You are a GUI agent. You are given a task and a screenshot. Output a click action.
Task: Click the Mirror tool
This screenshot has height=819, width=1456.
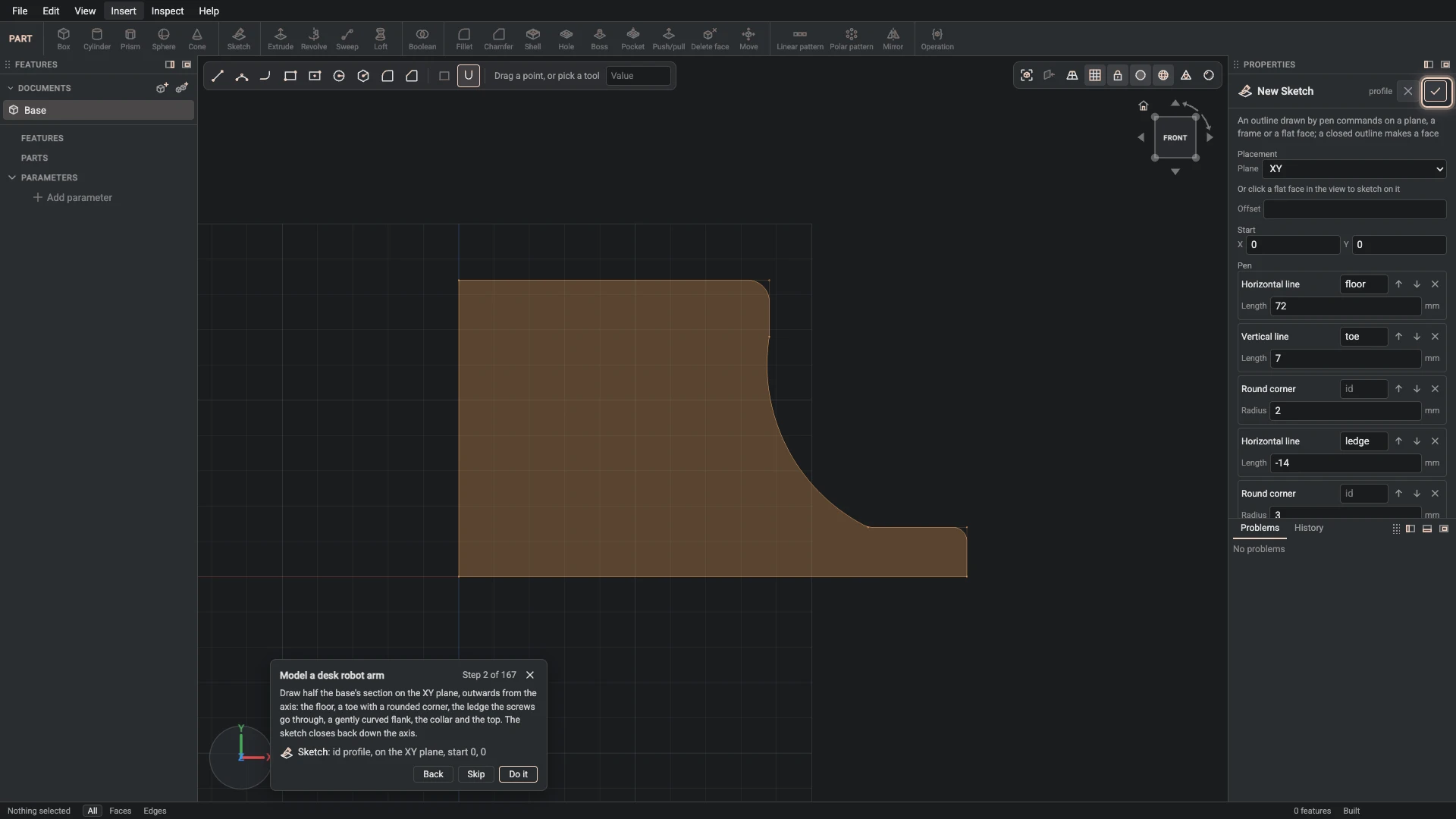coord(893,39)
